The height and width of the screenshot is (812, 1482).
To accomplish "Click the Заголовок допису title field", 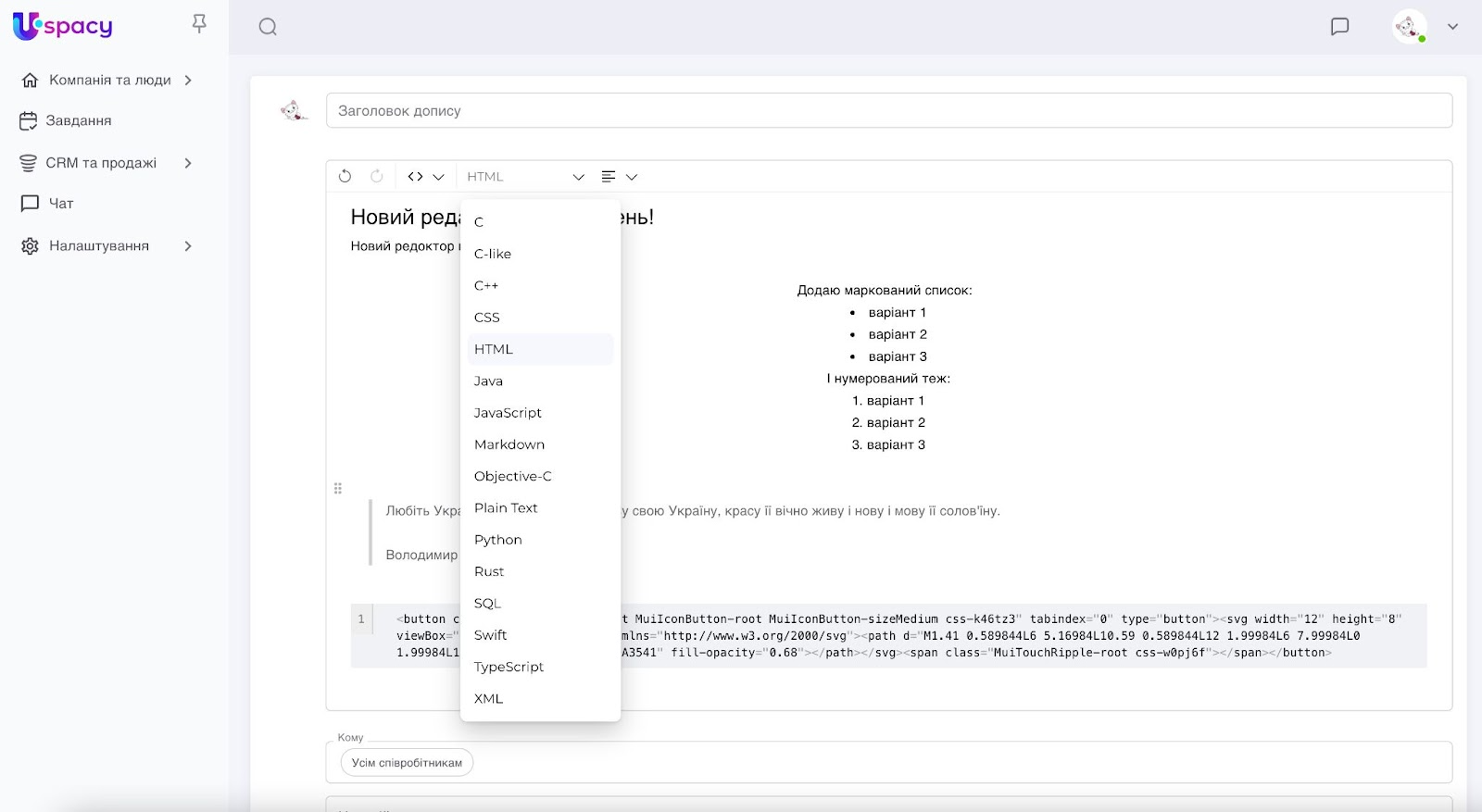I will [x=888, y=111].
